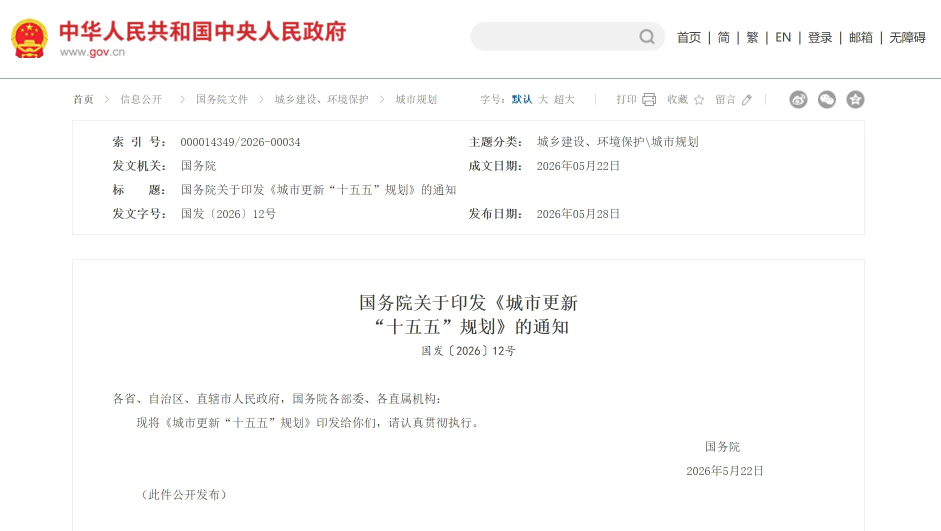Share to Weibo icon
941x531 pixels.
coord(798,100)
